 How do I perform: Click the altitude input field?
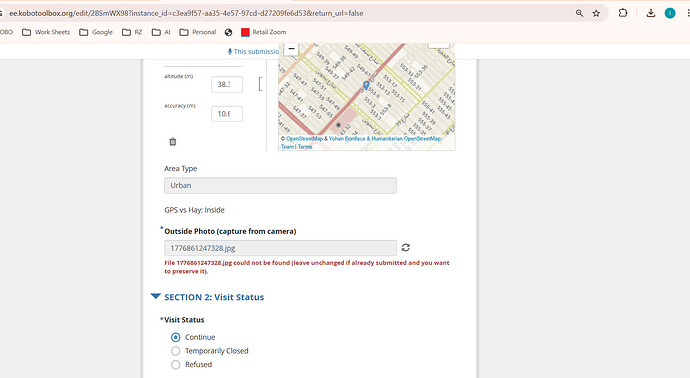227,84
